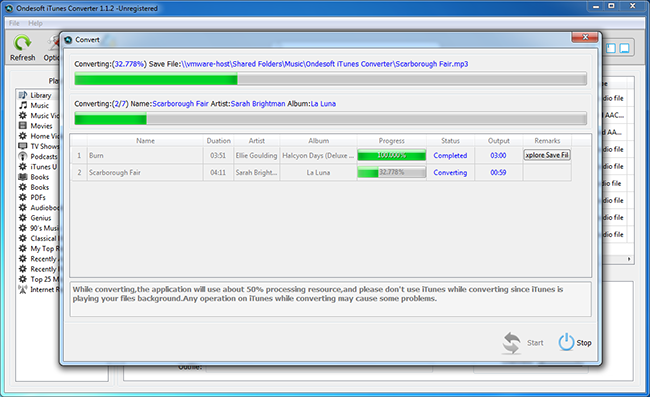Click the Duation column header
This screenshot has height=397, width=650.
coord(218,141)
